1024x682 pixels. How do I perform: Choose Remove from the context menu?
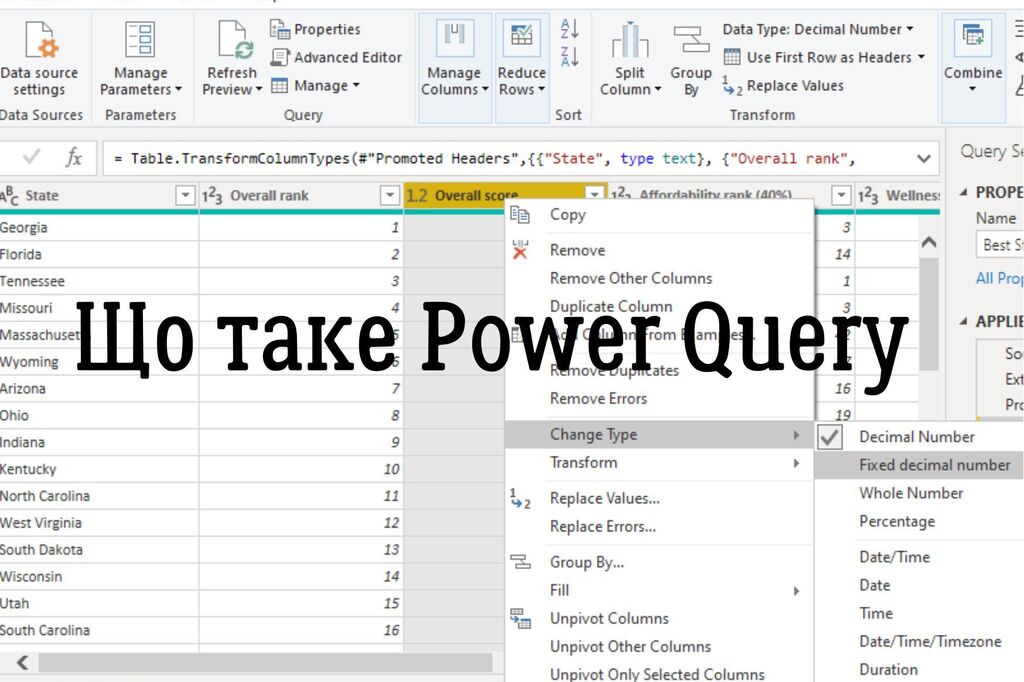tap(577, 250)
